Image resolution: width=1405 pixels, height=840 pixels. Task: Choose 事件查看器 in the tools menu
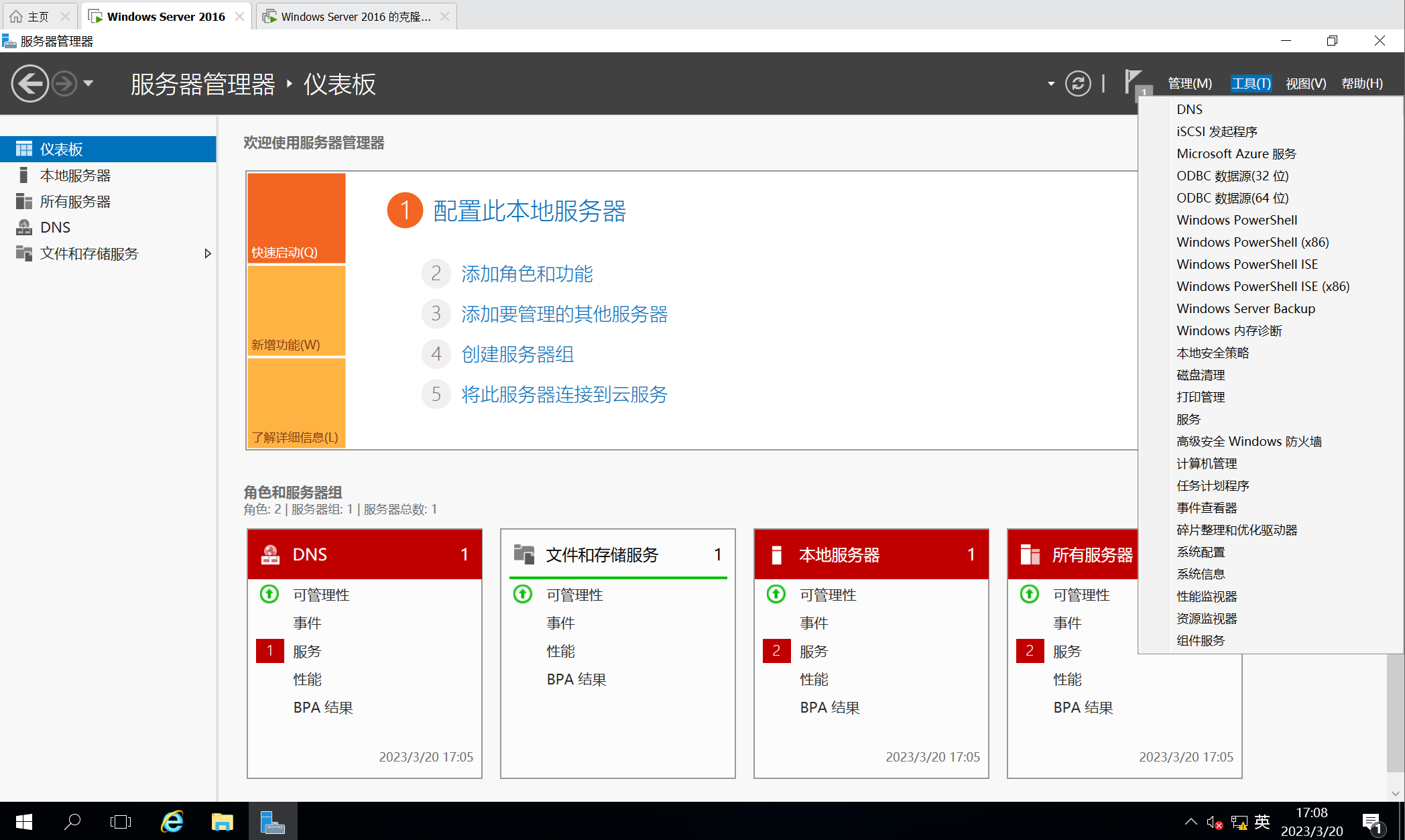pos(1207,507)
